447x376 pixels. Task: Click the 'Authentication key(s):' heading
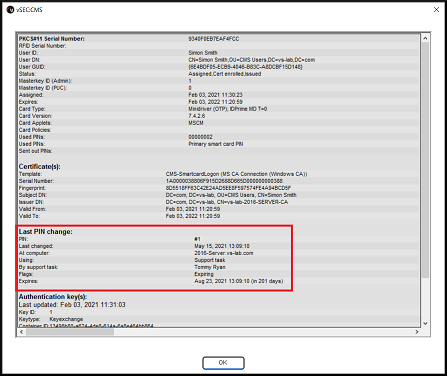click(x=53, y=296)
